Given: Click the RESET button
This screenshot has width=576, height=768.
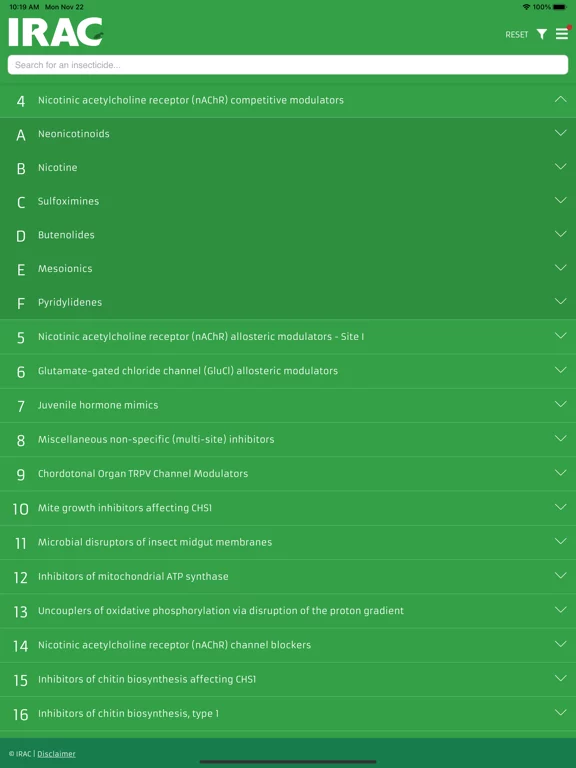Looking at the screenshot, I should point(517,34).
